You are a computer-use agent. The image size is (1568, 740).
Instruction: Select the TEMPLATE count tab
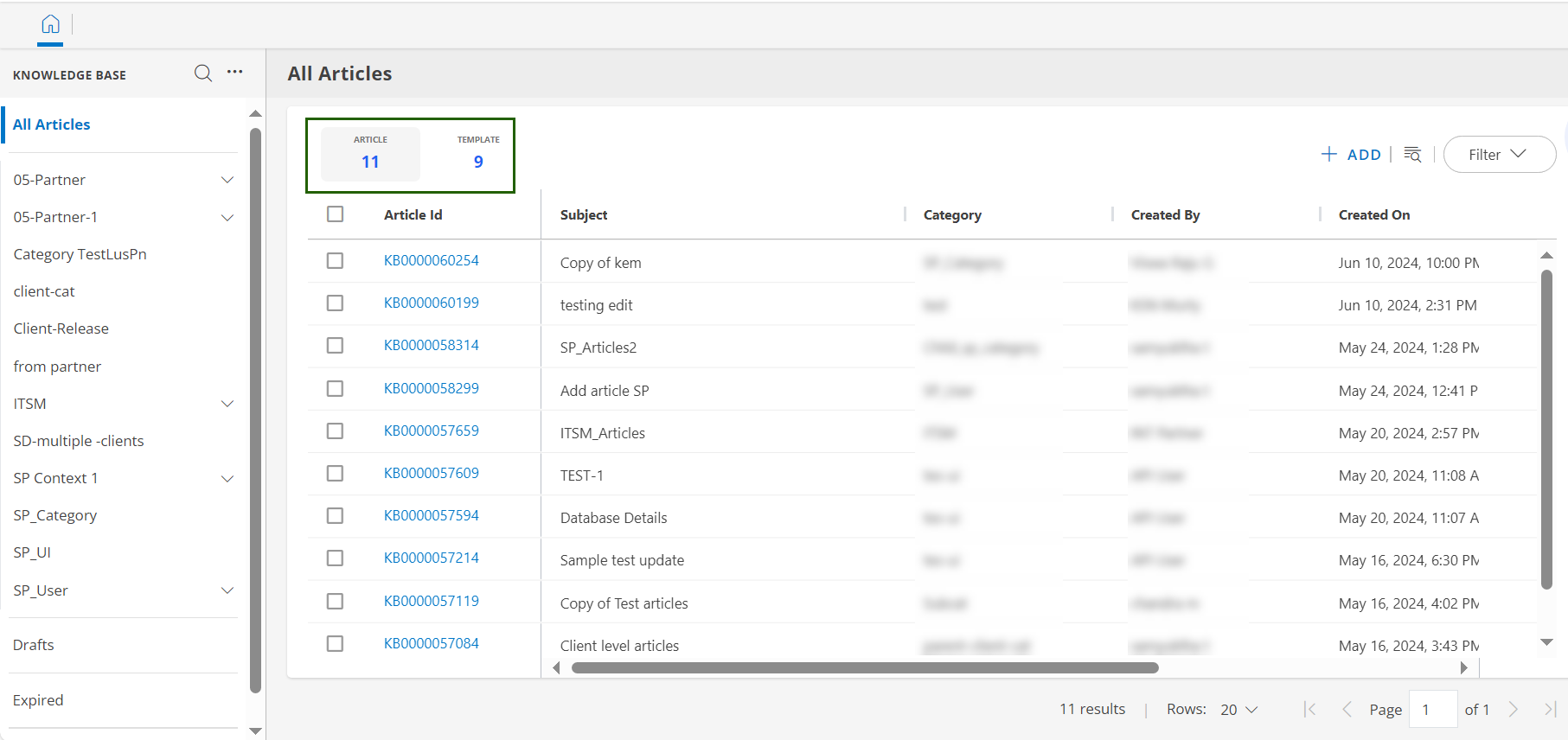click(478, 154)
